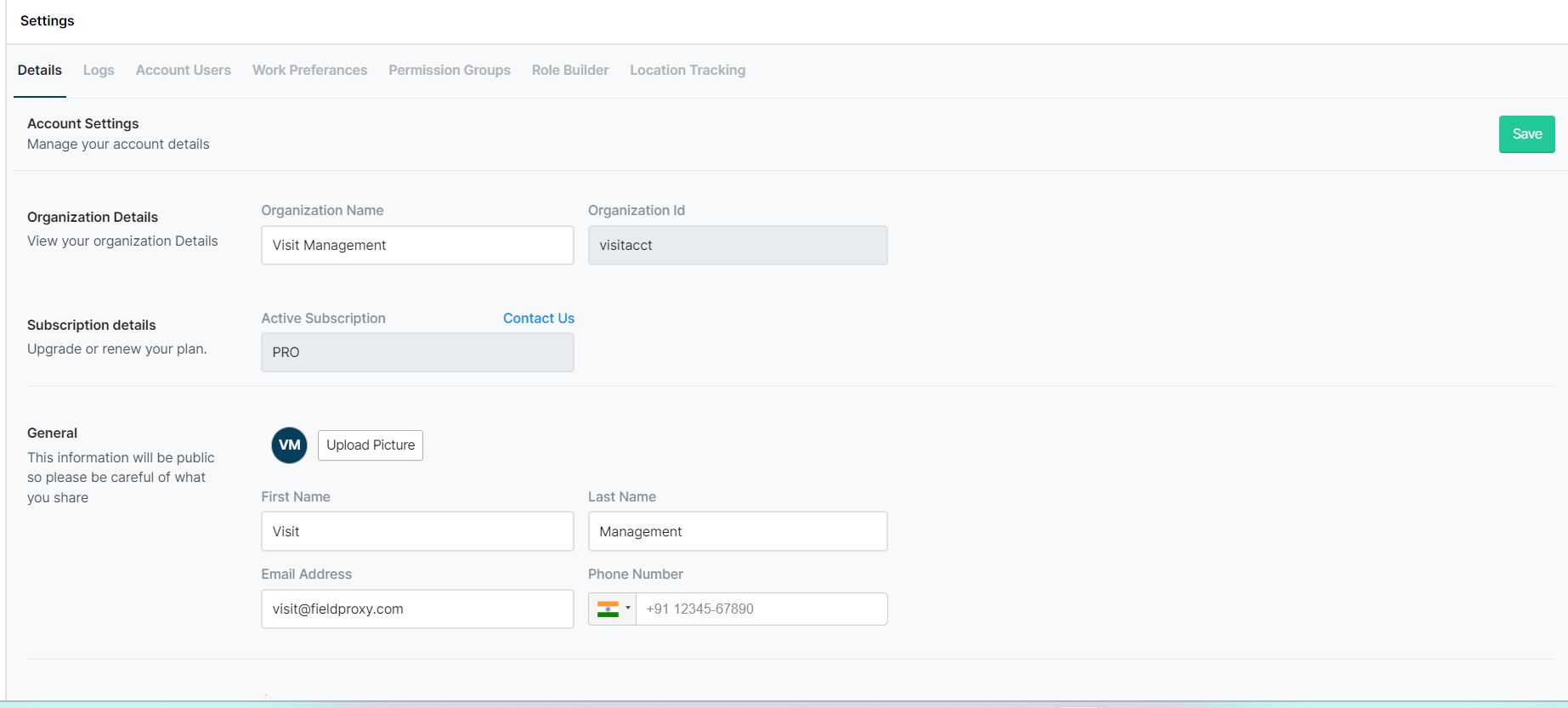Viewport: 1568px width, 708px height.
Task: Open the Account Users tab
Action: (184, 71)
